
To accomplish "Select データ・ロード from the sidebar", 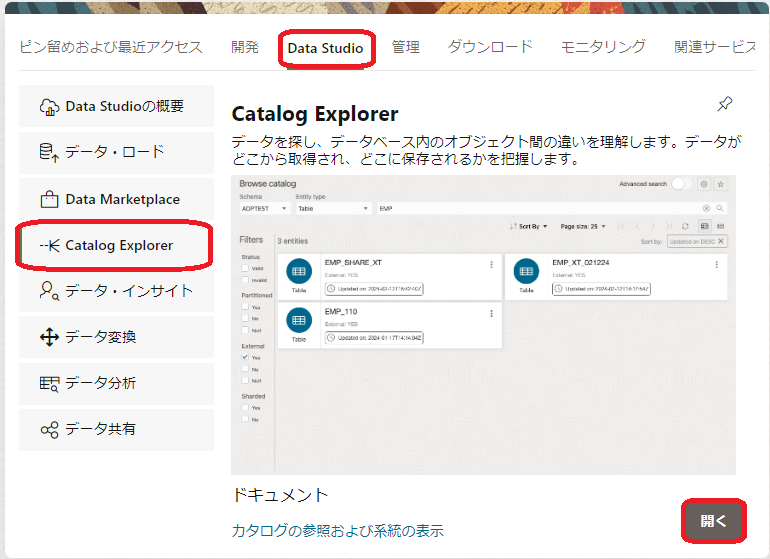I will pyautogui.click(x=116, y=153).
